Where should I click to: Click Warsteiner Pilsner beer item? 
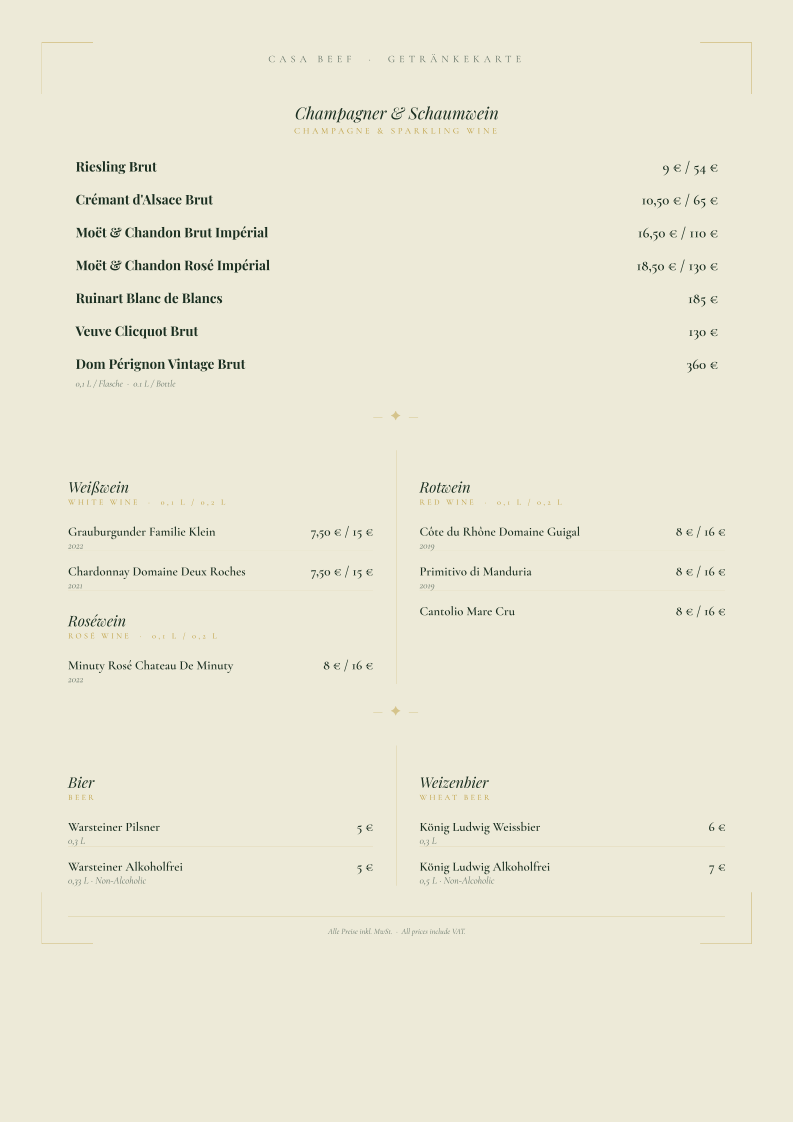[x=220, y=833]
